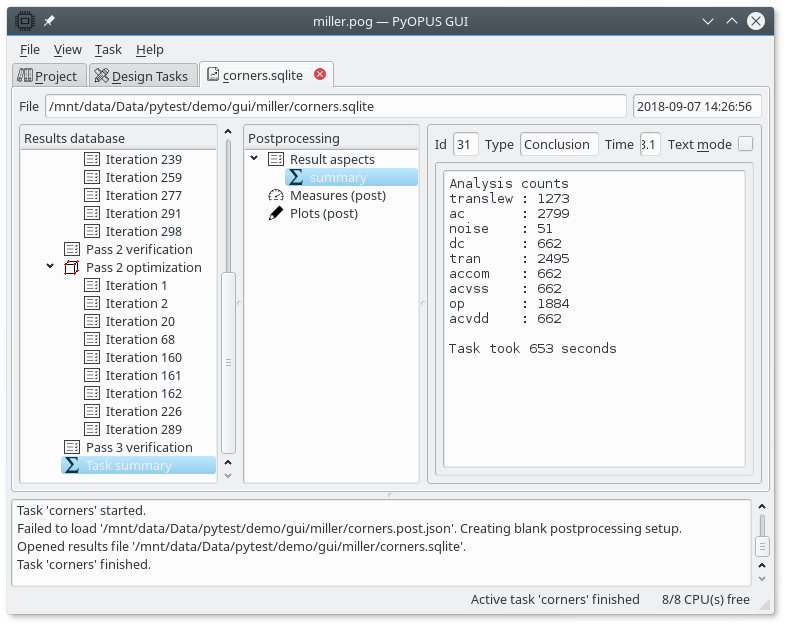Close the corners.sqlite tab

[320, 74]
